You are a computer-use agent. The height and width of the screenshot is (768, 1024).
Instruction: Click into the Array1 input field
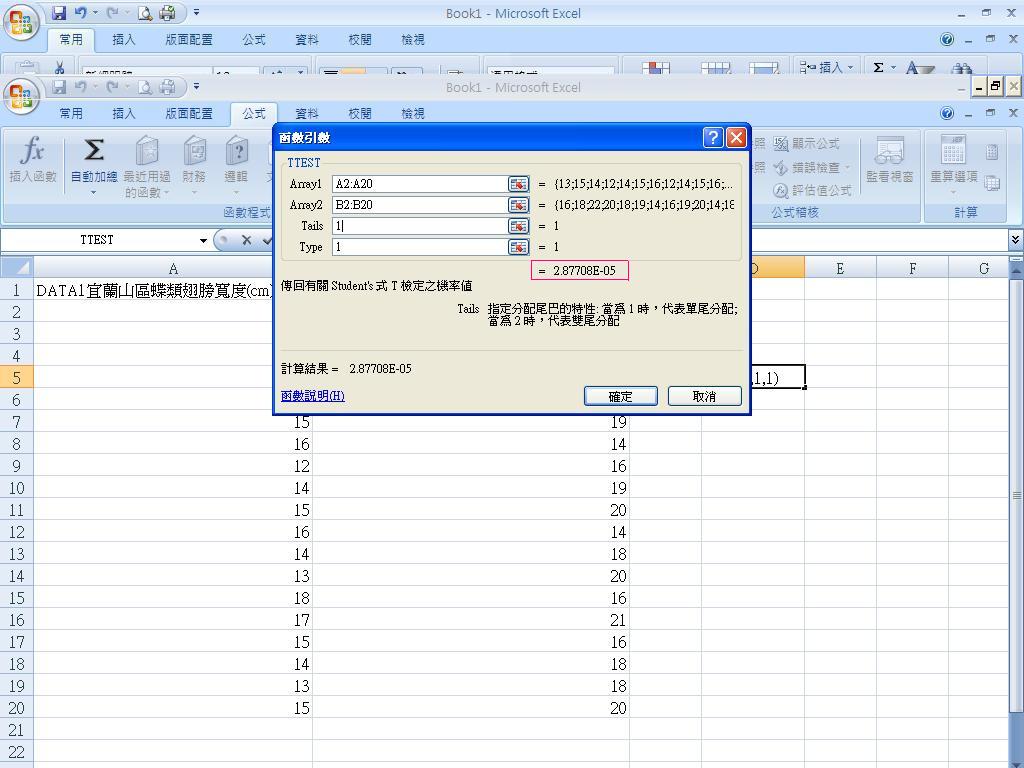click(419, 184)
